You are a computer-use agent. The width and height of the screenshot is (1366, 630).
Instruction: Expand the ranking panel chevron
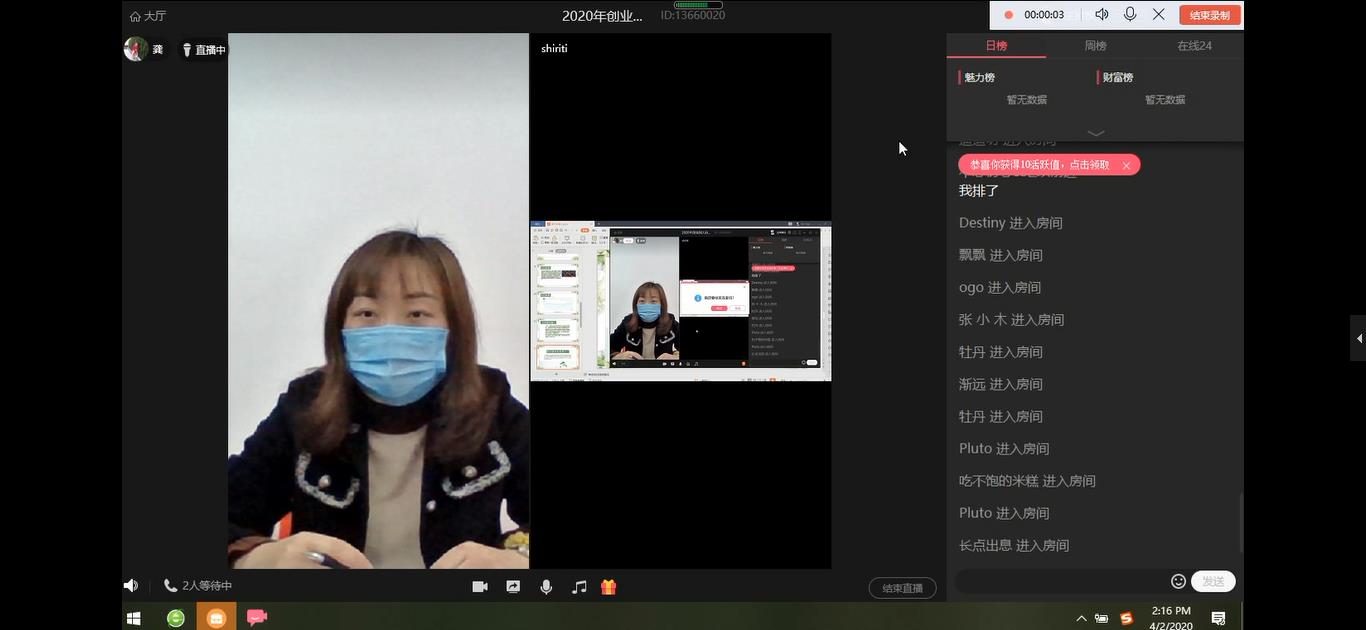(x=1095, y=132)
